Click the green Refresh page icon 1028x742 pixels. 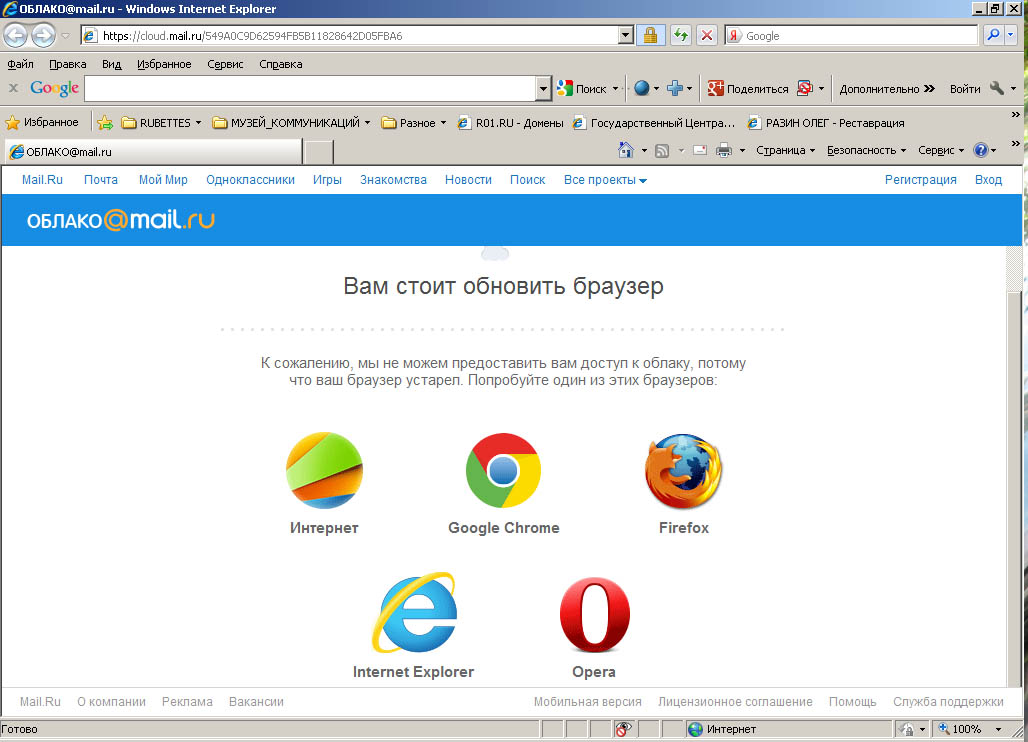pos(681,35)
